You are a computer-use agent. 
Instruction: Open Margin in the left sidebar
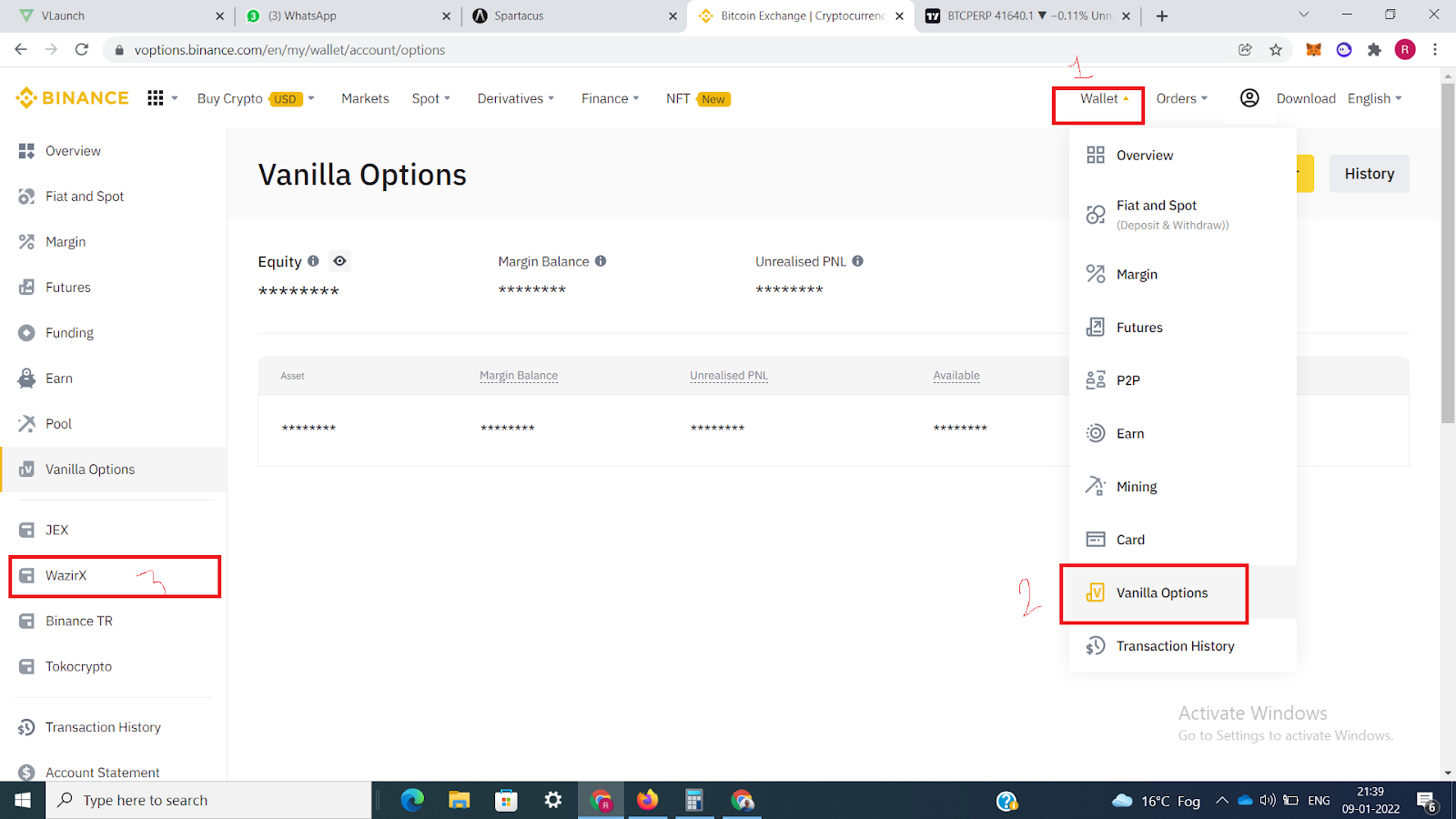[x=114, y=242]
